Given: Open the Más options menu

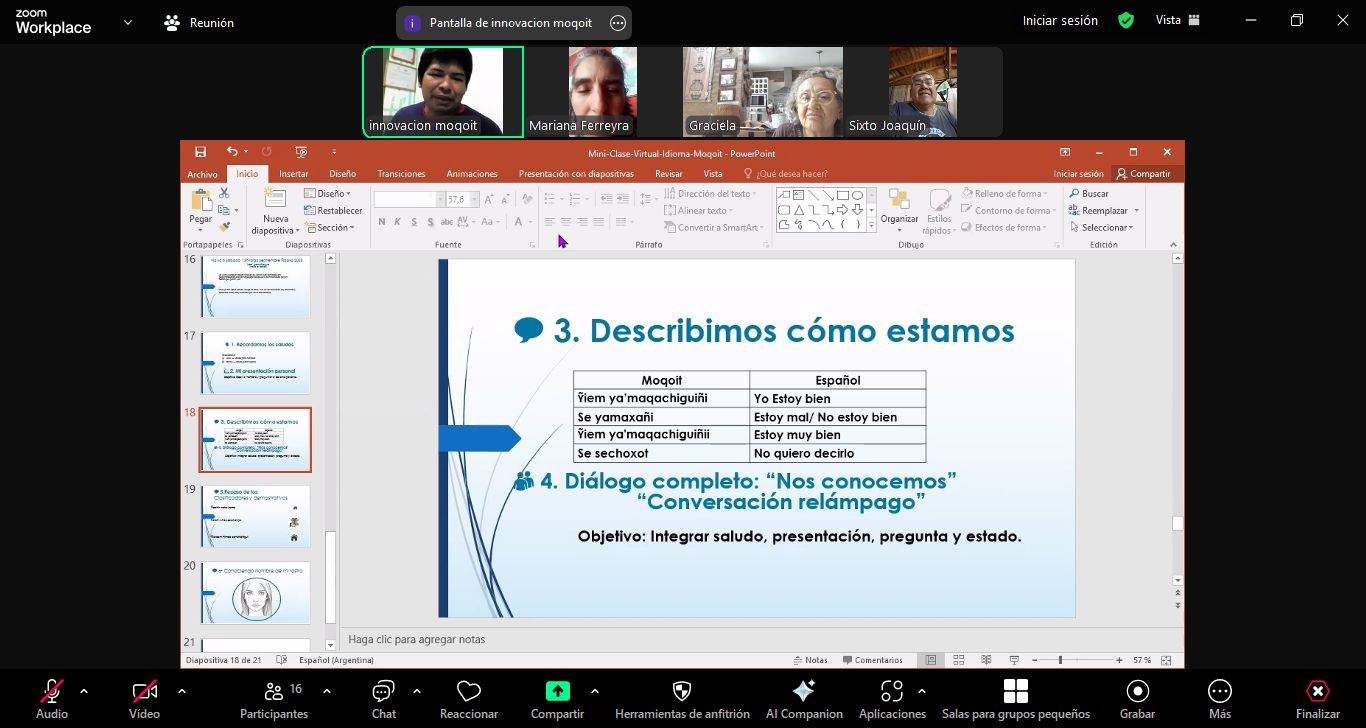Looking at the screenshot, I should pyautogui.click(x=1219, y=692).
